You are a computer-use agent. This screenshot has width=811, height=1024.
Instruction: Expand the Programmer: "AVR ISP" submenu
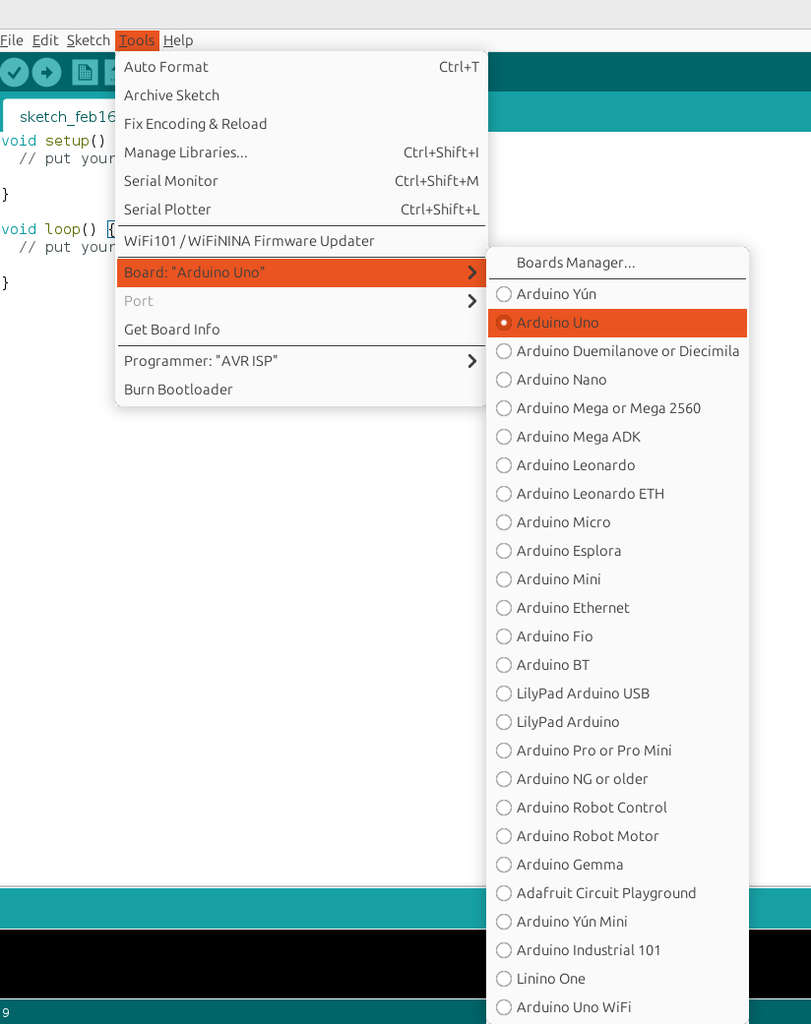click(x=301, y=361)
